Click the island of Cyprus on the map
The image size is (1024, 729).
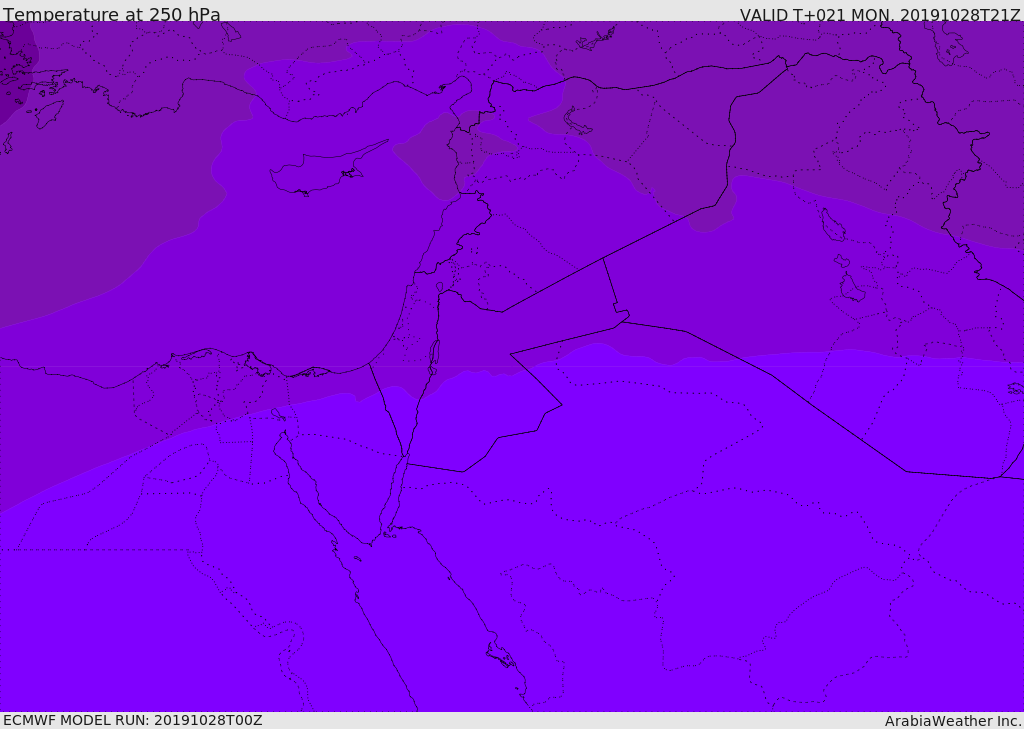pyautogui.click(x=321, y=170)
